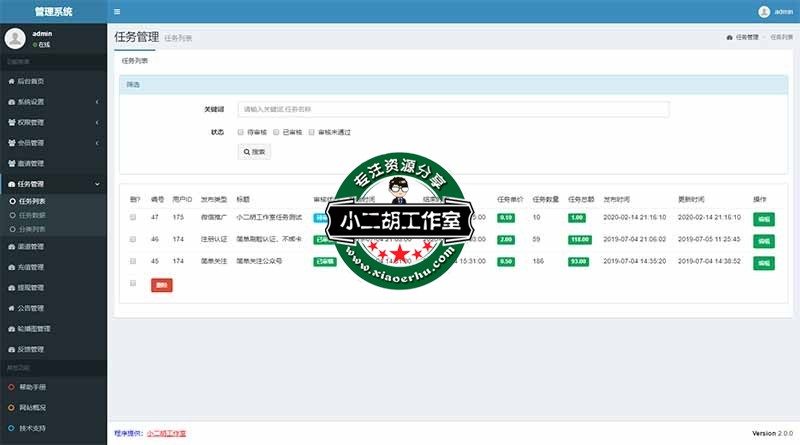Image resolution: width=800 pixels, height=445 pixels.
Task: Click the 搜索 search button
Action: [x=254, y=152]
